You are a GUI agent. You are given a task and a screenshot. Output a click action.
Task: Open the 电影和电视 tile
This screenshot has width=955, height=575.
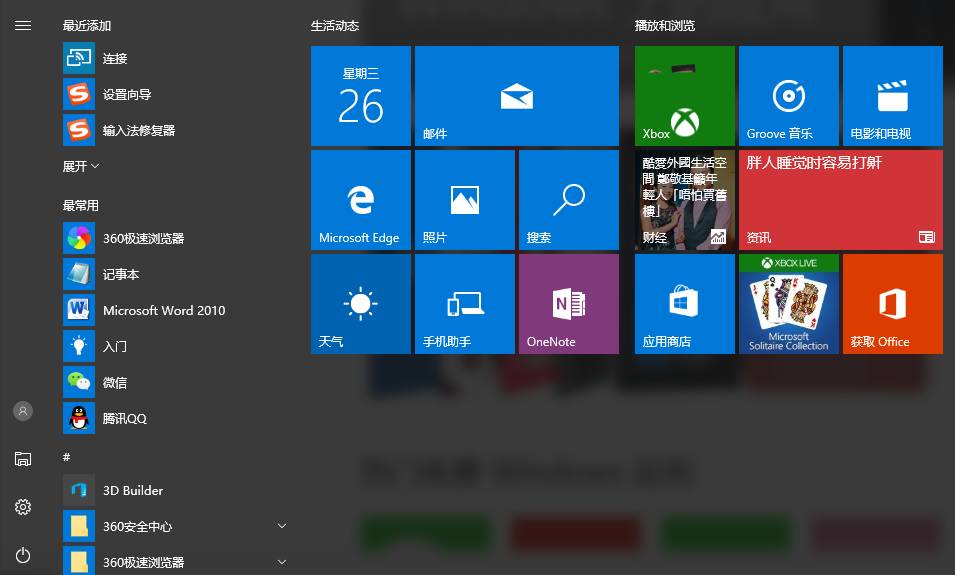click(893, 96)
